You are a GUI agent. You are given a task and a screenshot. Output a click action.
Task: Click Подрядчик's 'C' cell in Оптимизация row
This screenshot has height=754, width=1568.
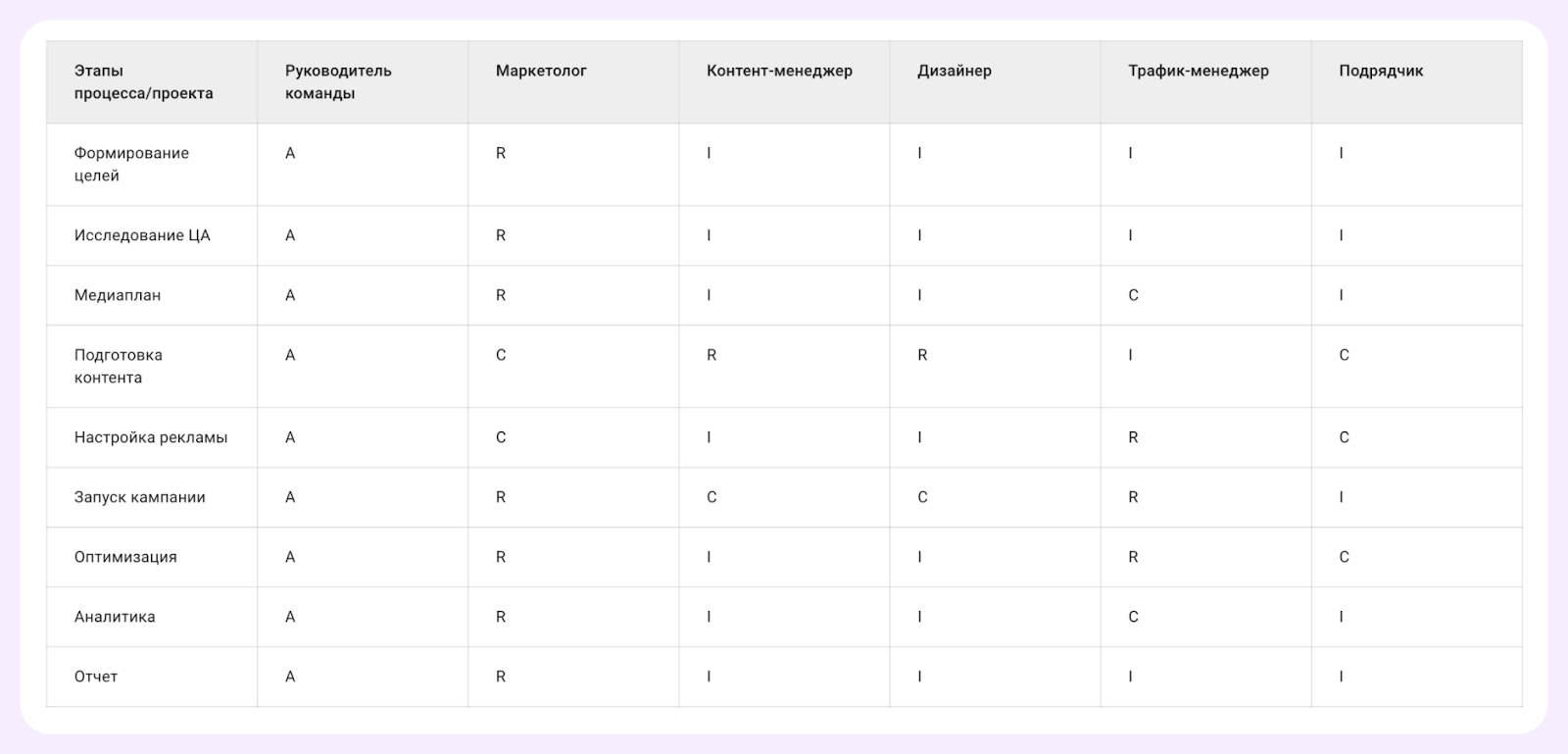[1344, 557]
